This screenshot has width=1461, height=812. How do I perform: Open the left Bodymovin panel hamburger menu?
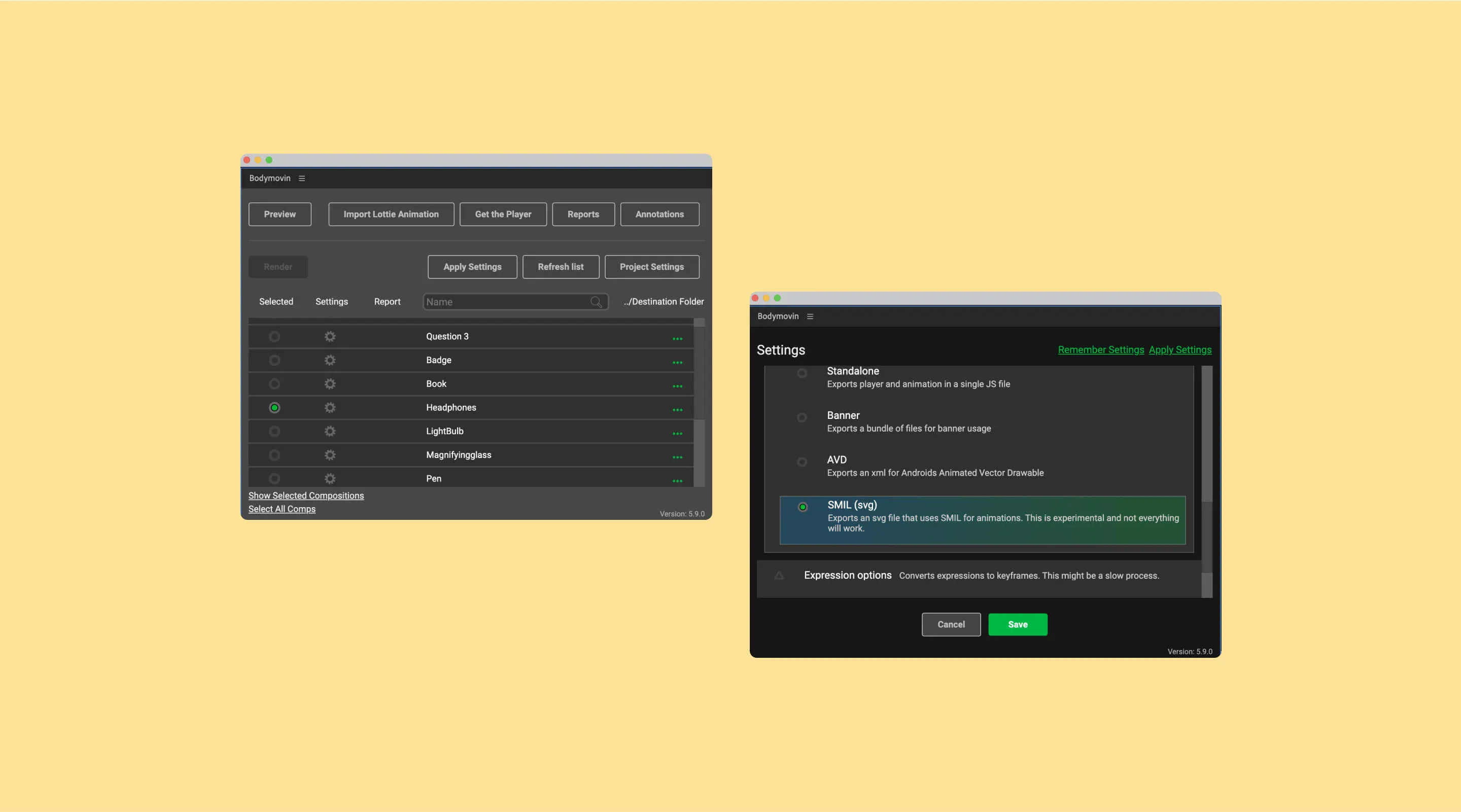click(302, 179)
